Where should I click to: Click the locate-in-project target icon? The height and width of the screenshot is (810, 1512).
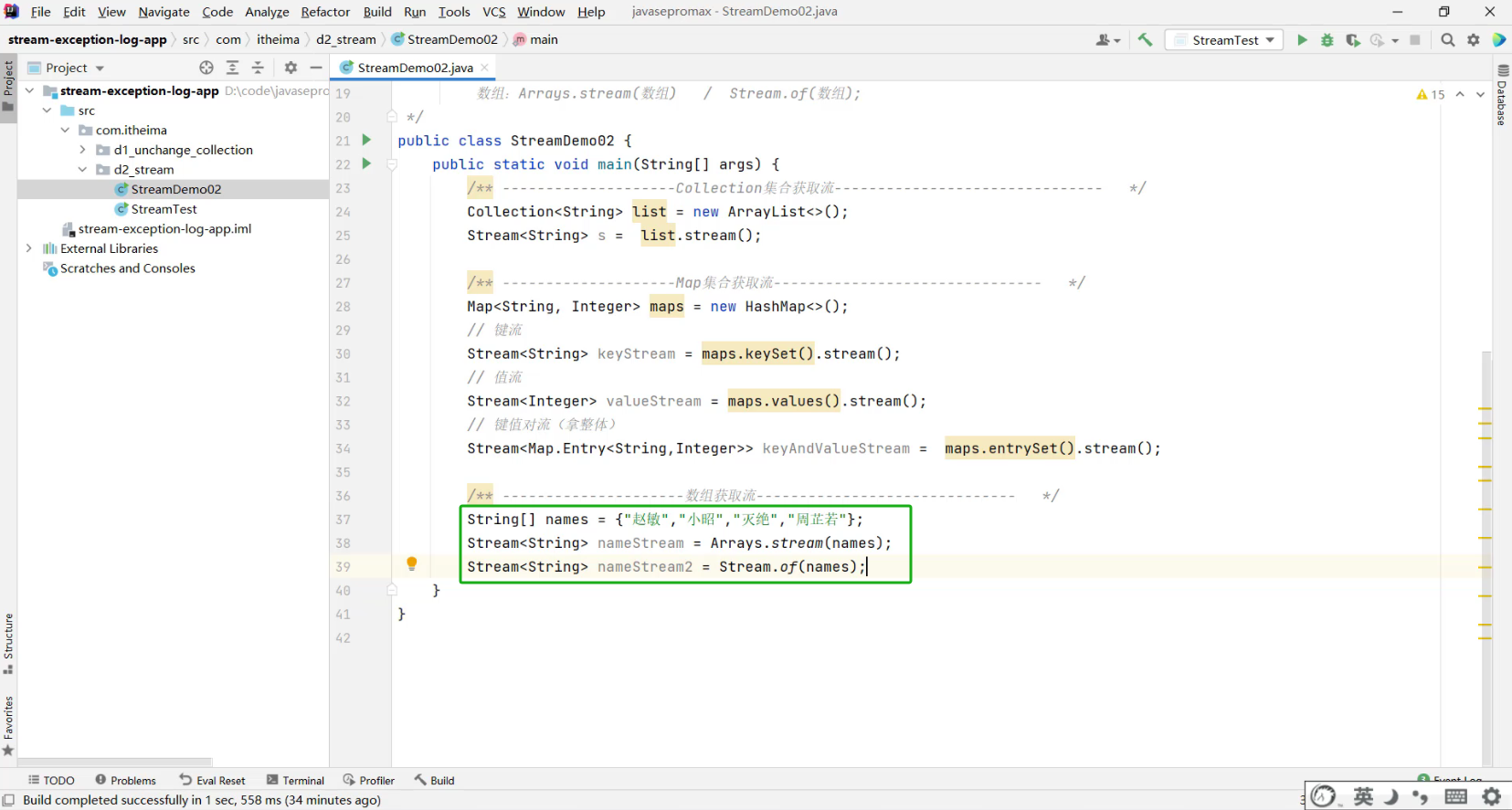tap(206, 68)
